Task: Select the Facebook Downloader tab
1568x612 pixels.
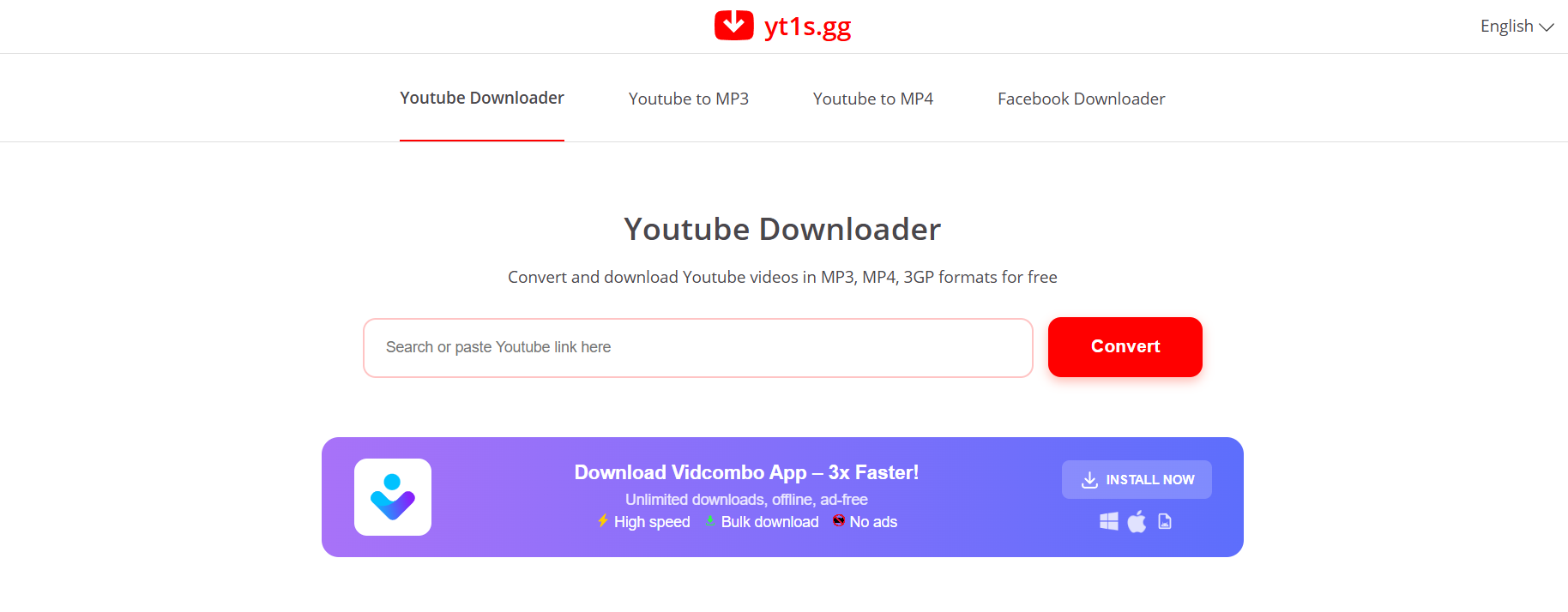Action: (1082, 99)
